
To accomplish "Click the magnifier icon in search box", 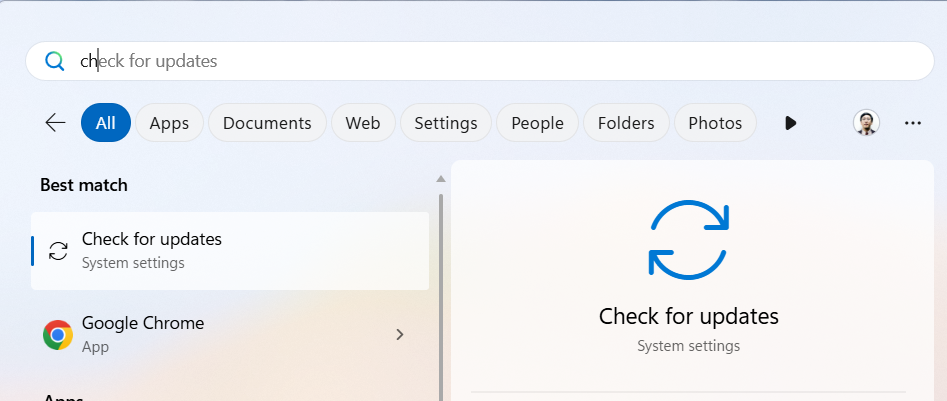I will pos(54,61).
